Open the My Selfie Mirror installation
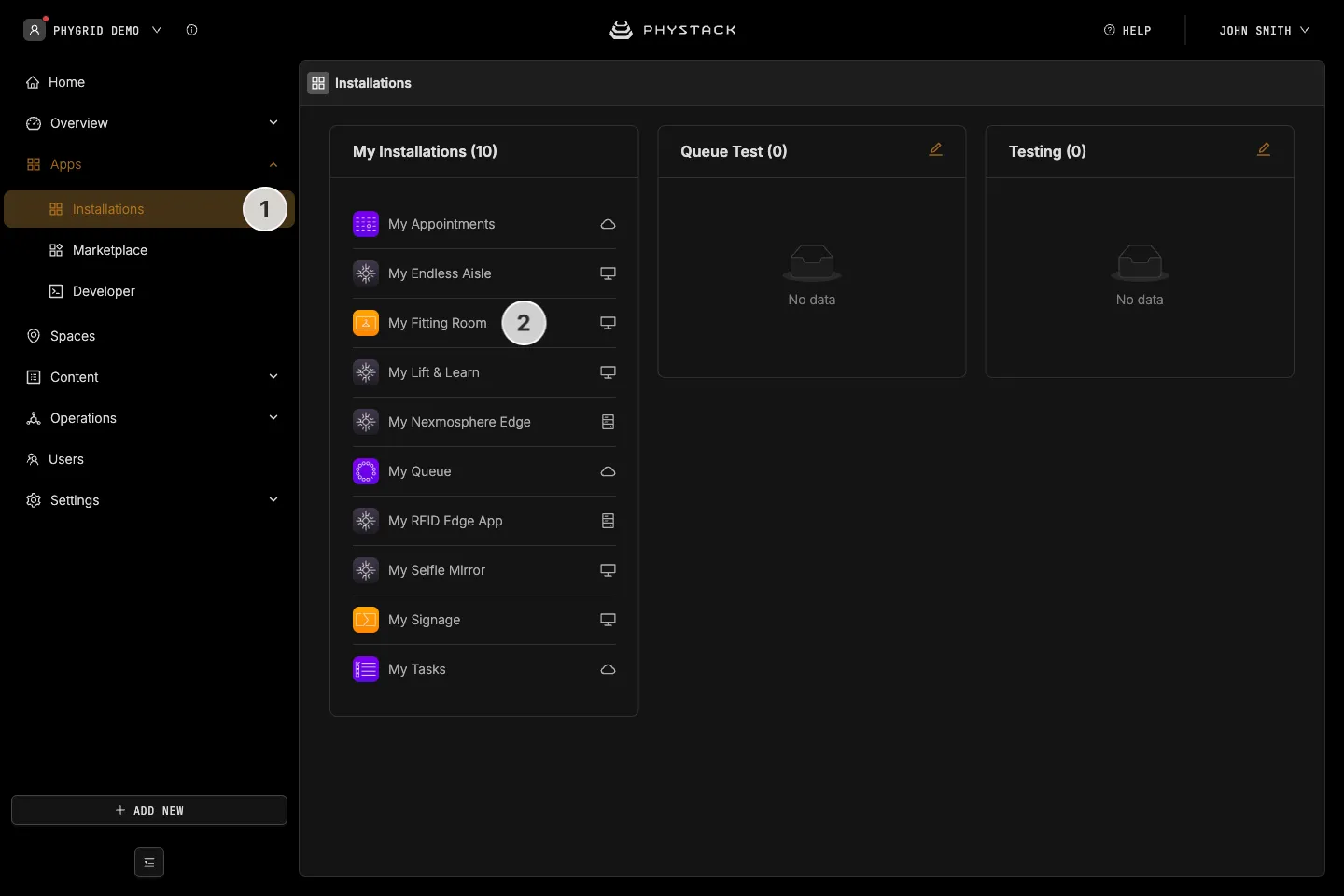The height and width of the screenshot is (896, 1344). pyautogui.click(x=484, y=570)
